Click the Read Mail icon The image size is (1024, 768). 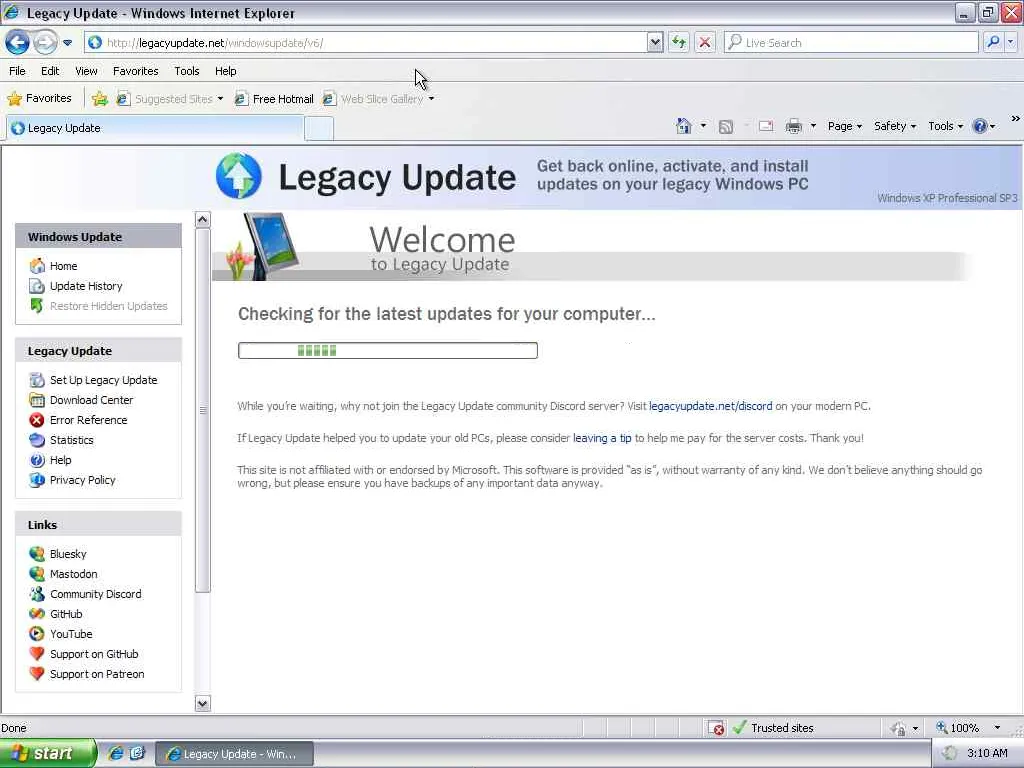[x=766, y=126]
